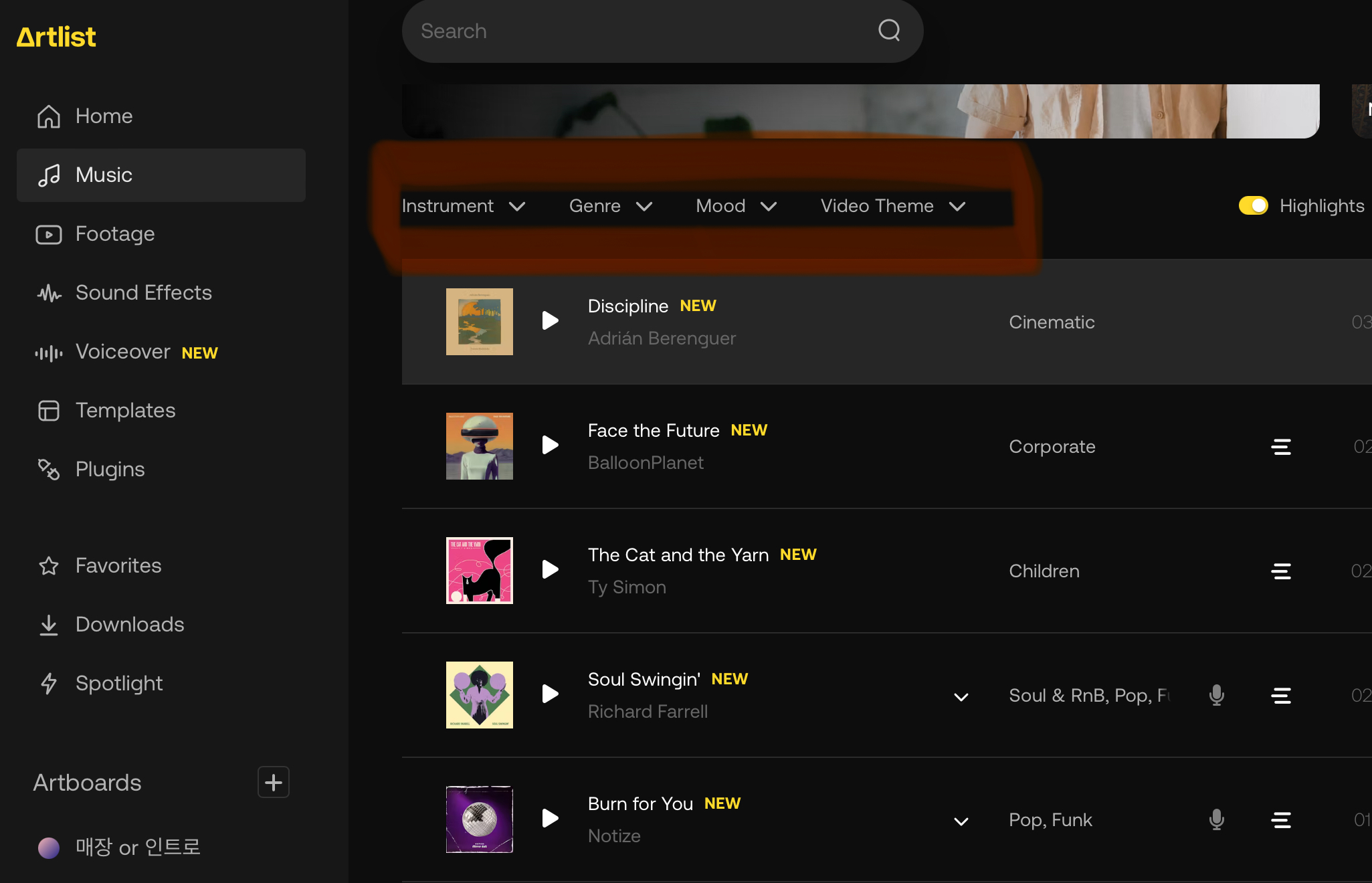Image resolution: width=1372 pixels, height=883 pixels.
Task: Click the vocals microphone icon for Burn for You
Action: coord(1217,819)
